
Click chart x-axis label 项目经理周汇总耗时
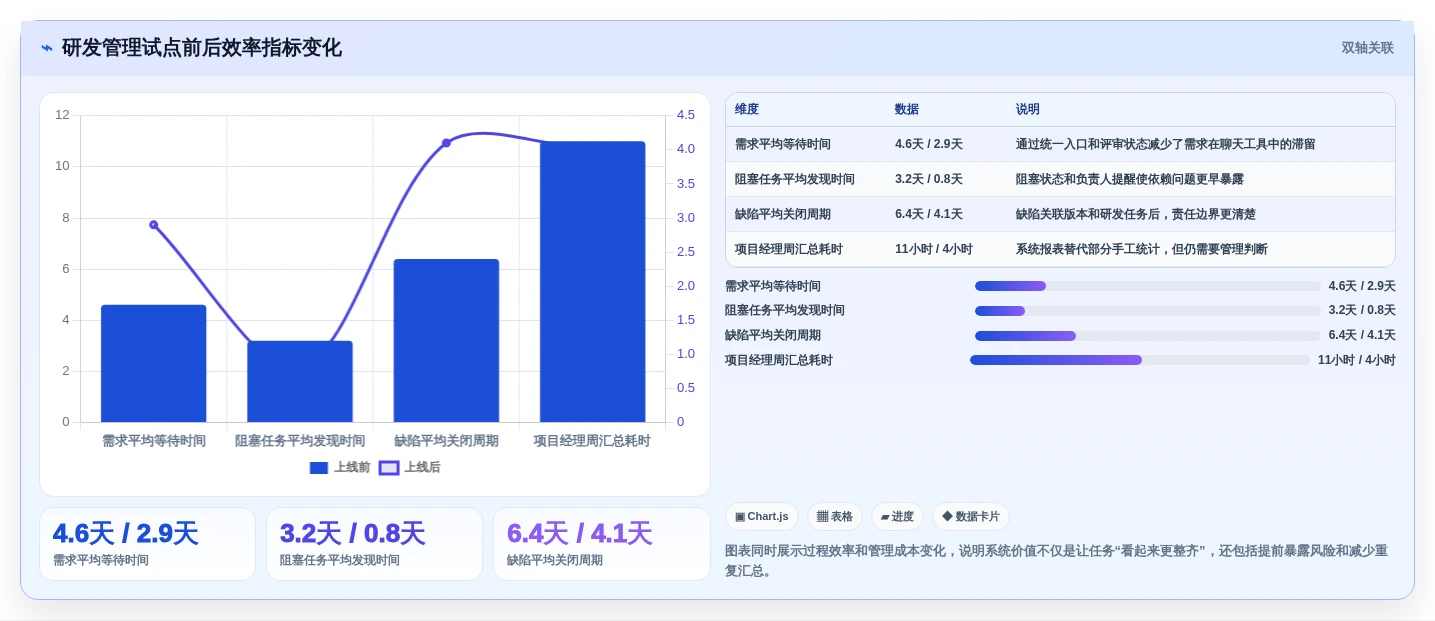(x=592, y=441)
